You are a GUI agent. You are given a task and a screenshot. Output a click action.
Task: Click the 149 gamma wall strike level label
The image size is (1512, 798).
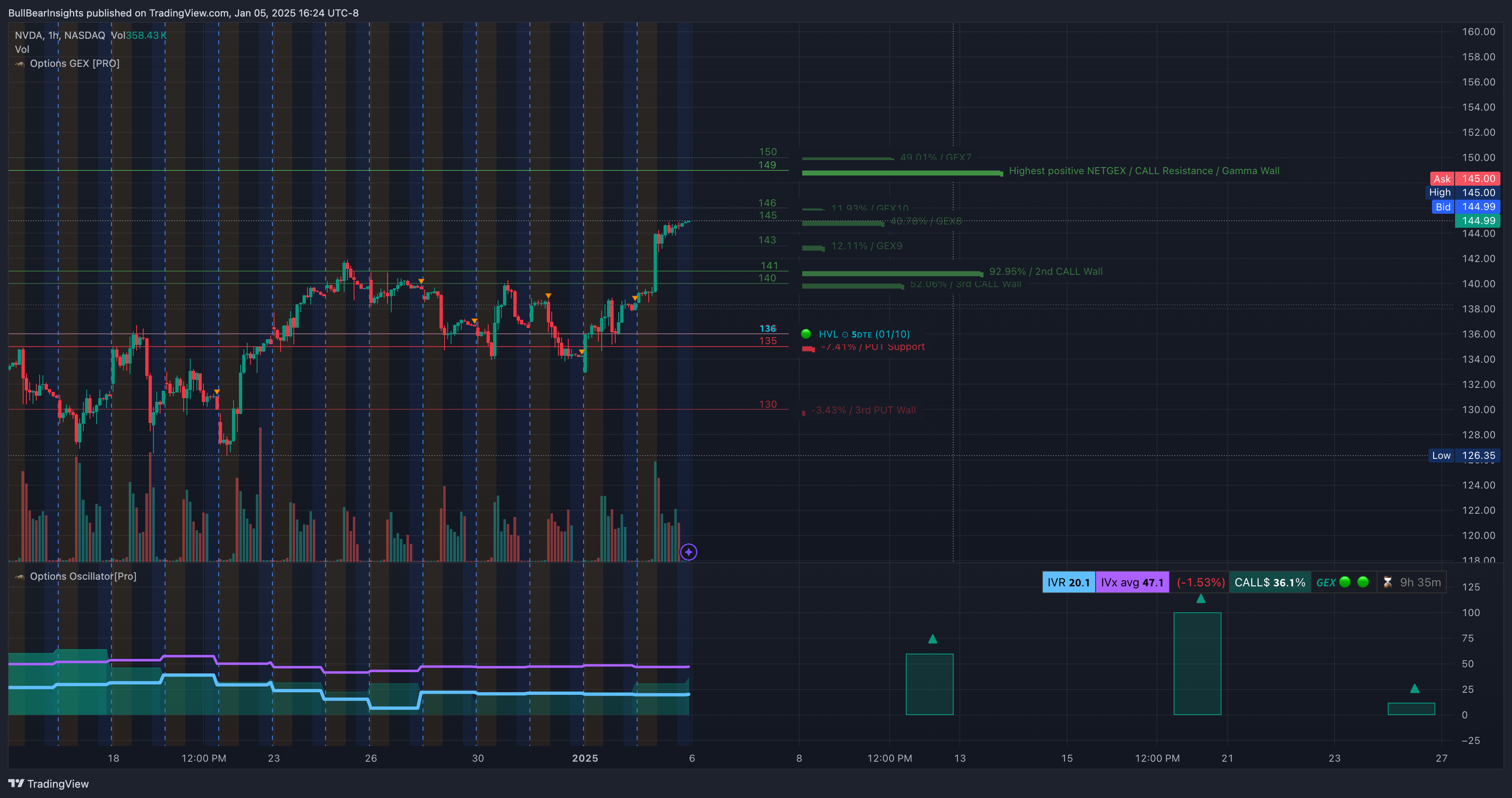point(767,165)
